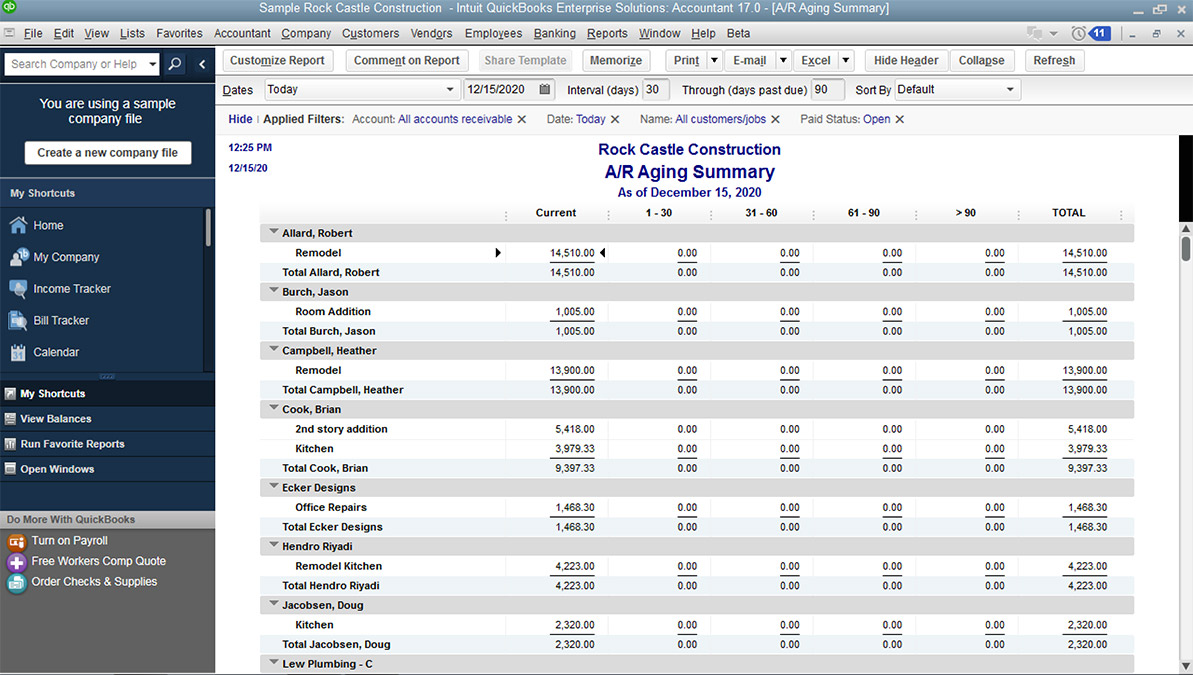
Task: Open the Reports menu
Action: [x=607, y=33]
